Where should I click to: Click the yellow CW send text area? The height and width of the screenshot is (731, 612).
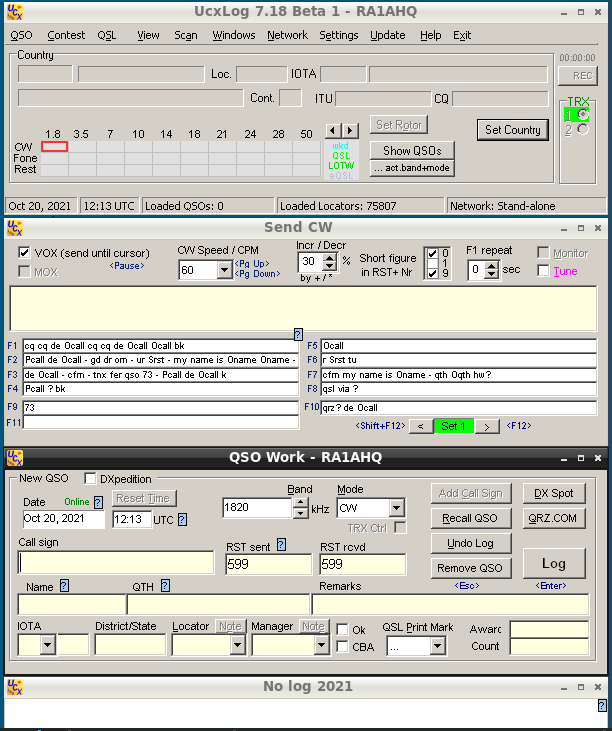tap(303, 308)
